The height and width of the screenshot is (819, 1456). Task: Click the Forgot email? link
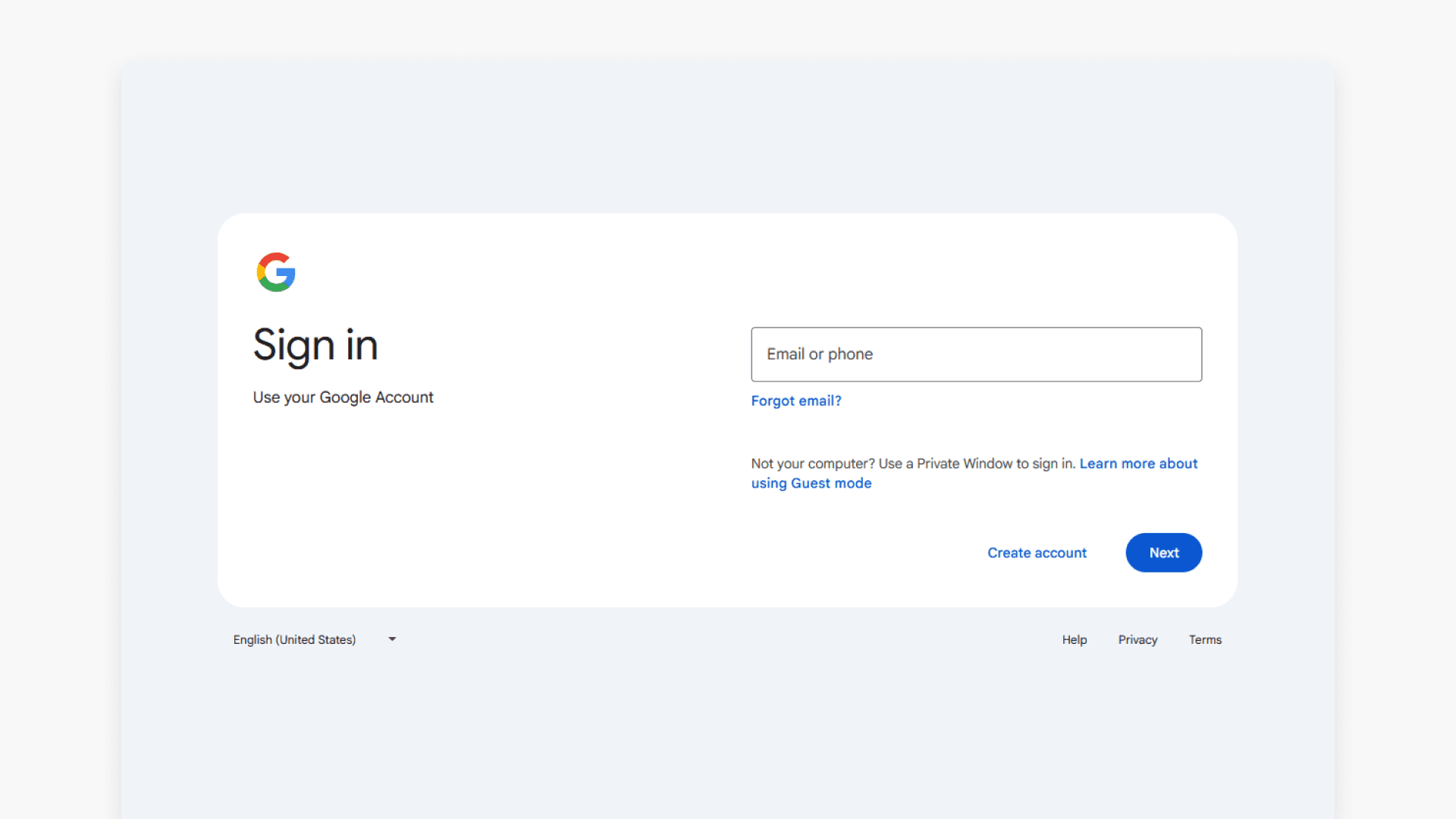(795, 400)
